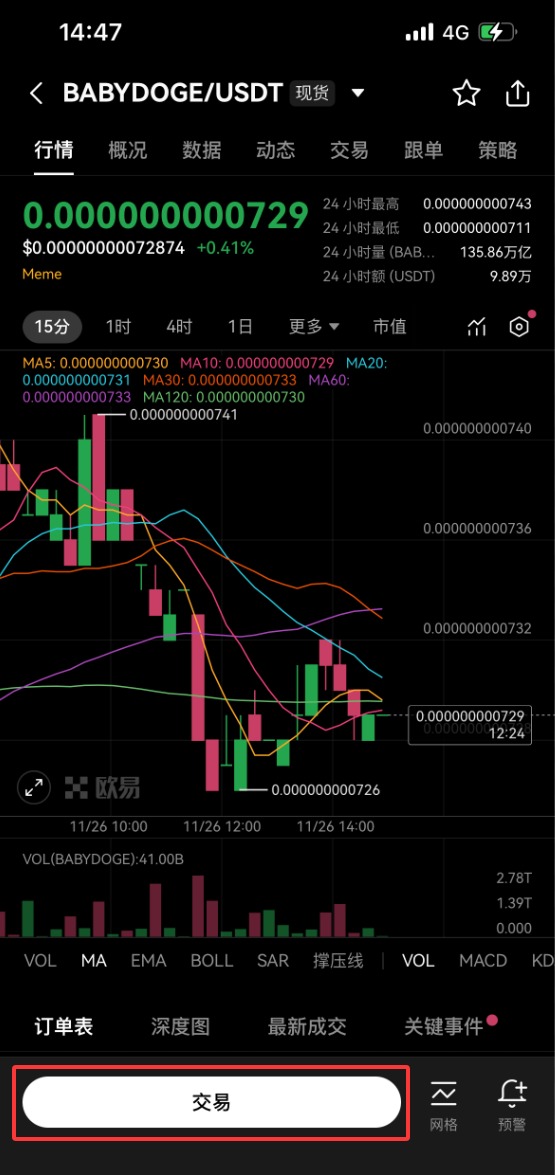
Task: Click the Meme category tag
Action: 42,274
